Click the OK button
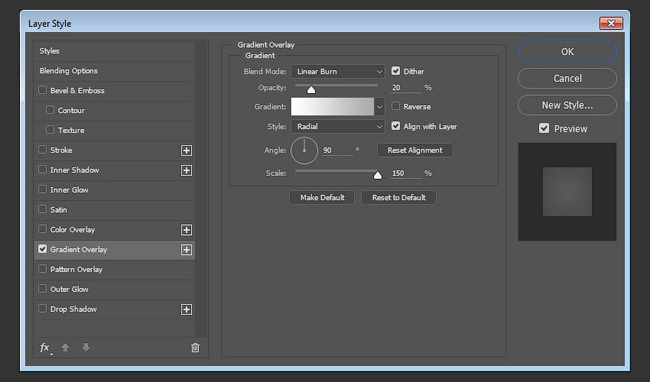This screenshot has width=650, height=382. (567, 52)
